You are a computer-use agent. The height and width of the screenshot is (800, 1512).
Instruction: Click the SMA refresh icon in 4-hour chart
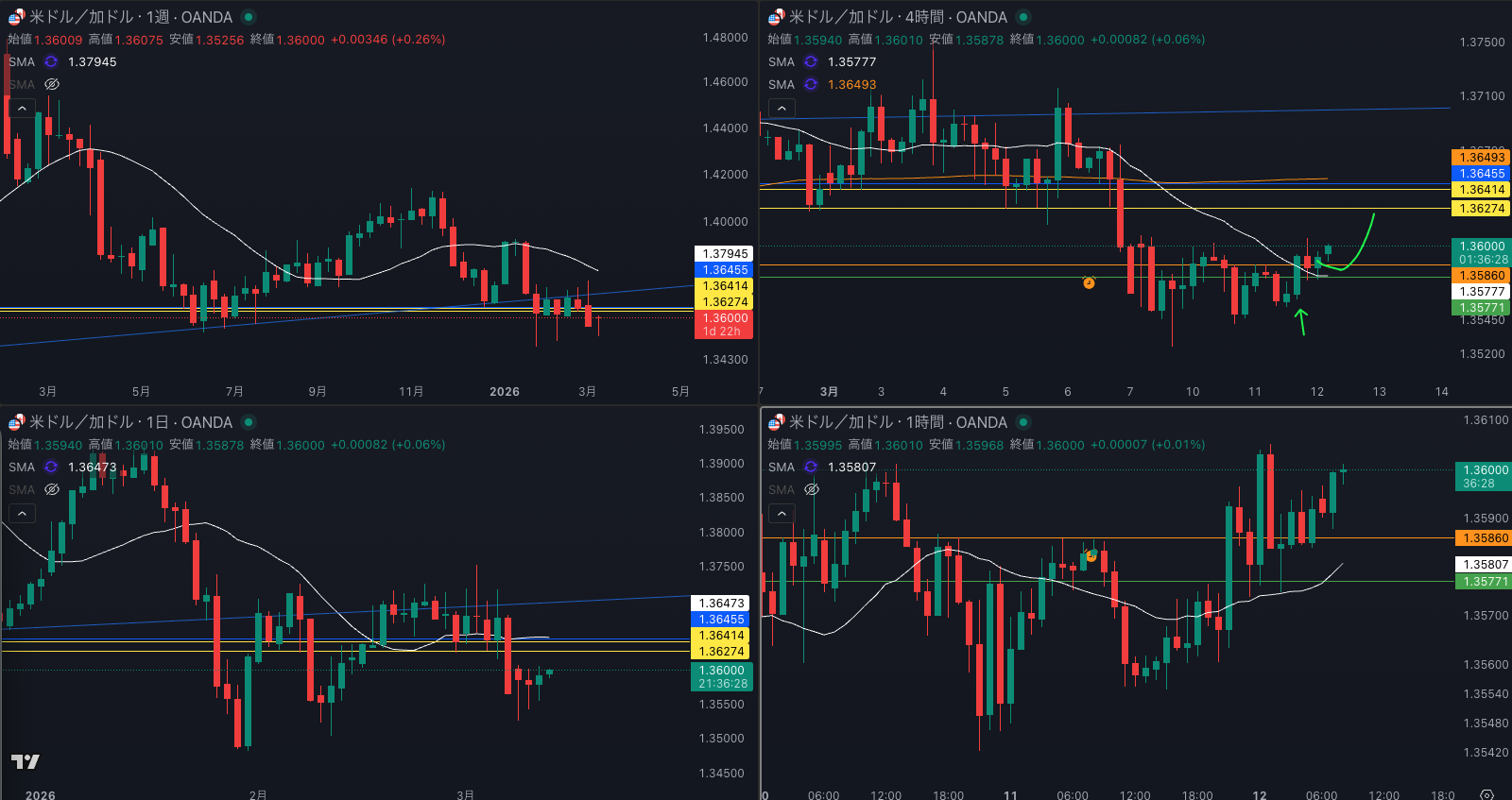pyautogui.click(x=811, y=61)
